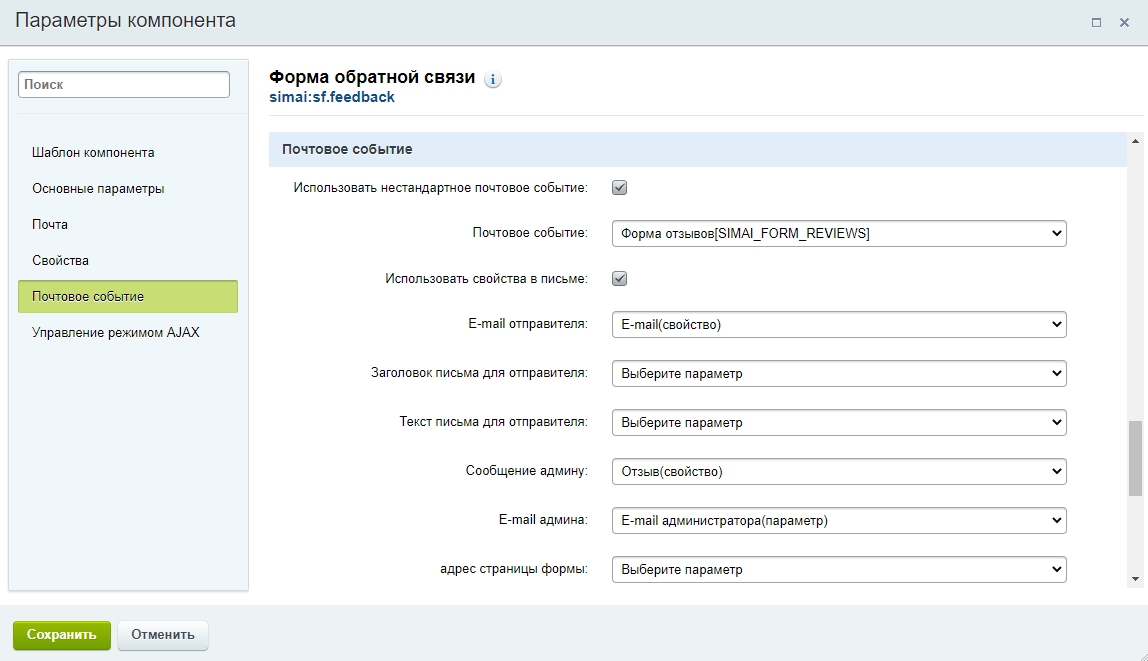This screenshot has height=661, width=1148.
Task: Toggle Использовать нестандартное почтовое событие checkbox
Action: (x=619, y=187)
